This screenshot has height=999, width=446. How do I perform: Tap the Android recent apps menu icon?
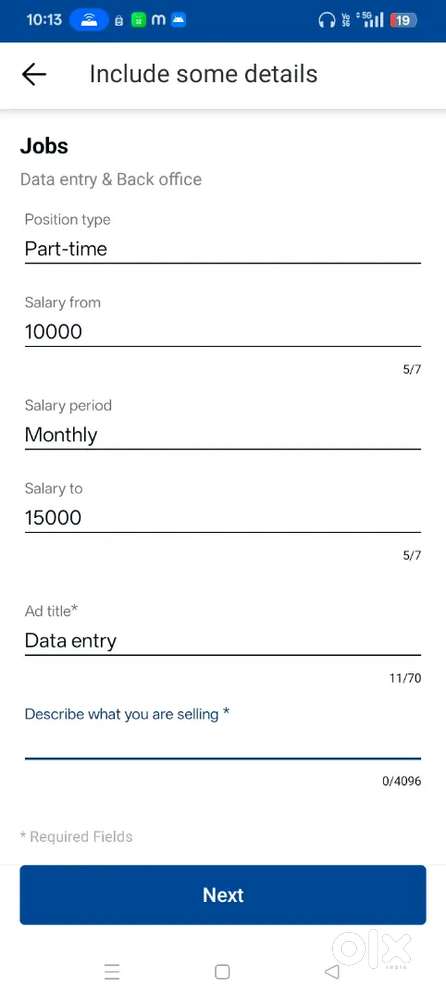point(112,972)
